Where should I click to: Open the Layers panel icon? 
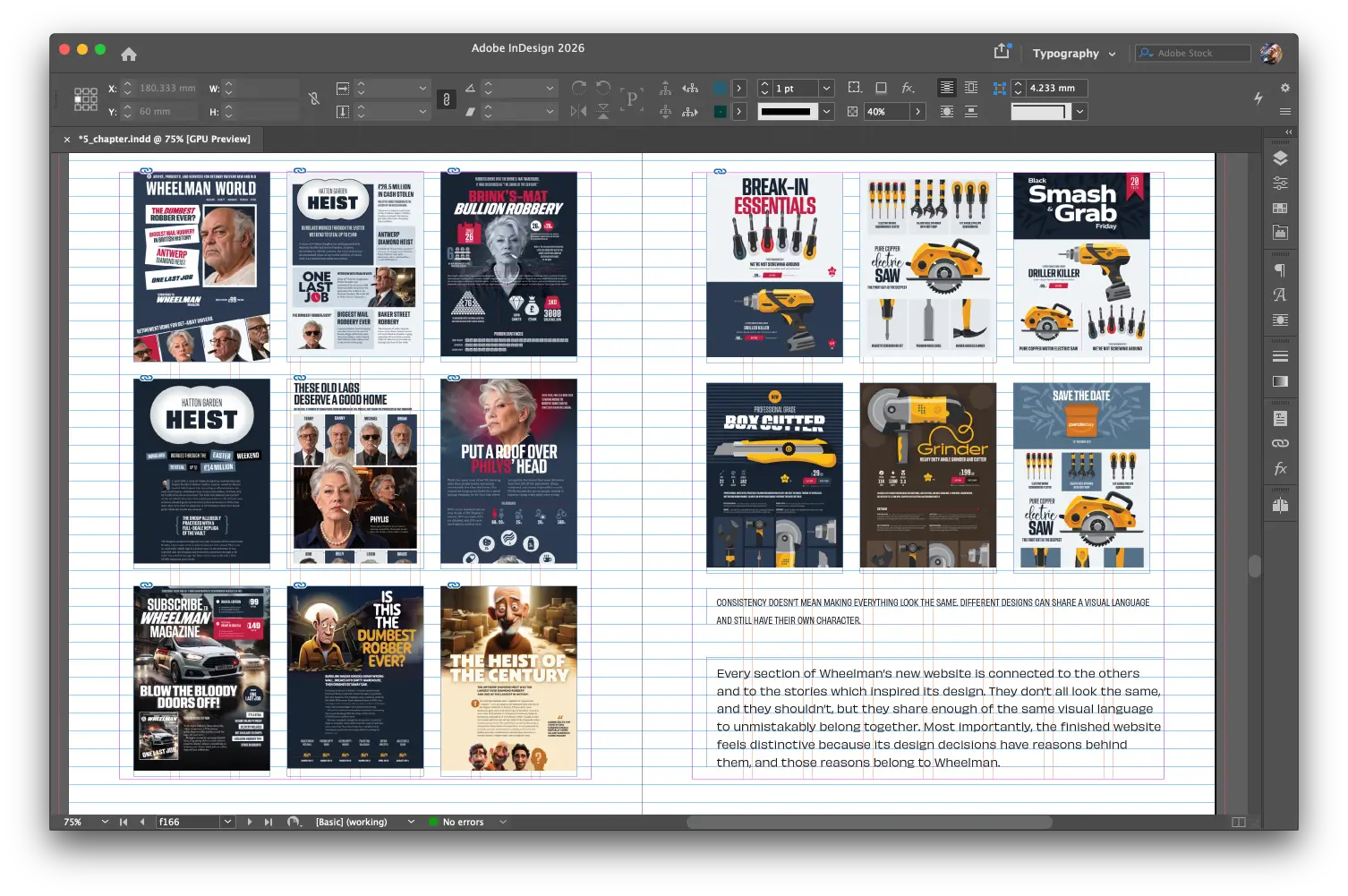1280,158
